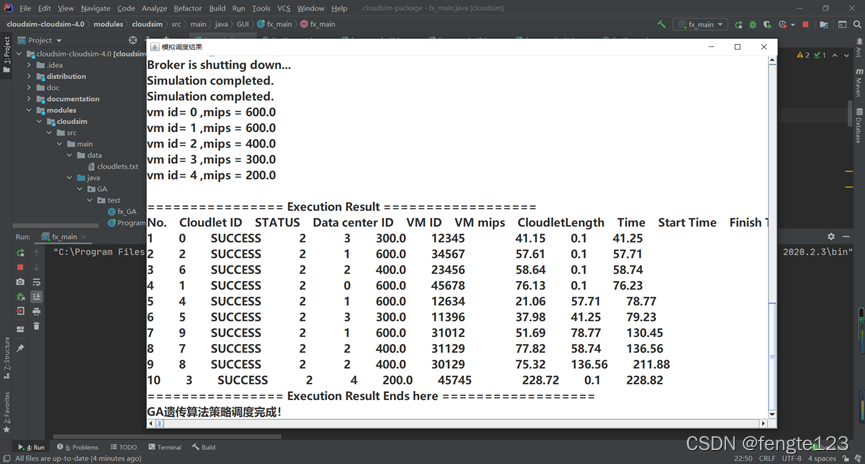The height and width of the screenshot is (464, 865).
Task: Open Run panel settings gear
Action: pyautogui.click(x=831, y=236)
